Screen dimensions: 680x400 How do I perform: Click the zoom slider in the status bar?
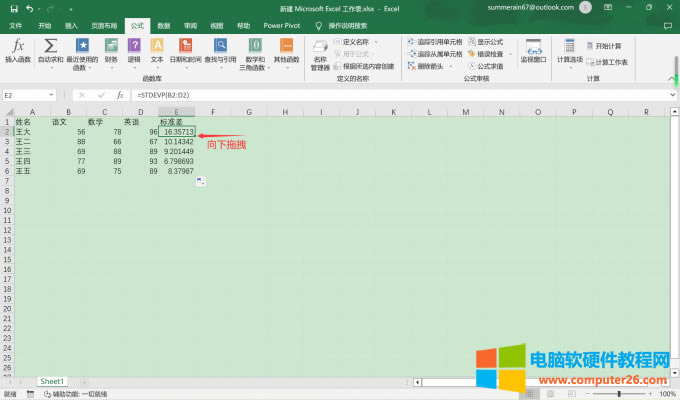pyautogui.click(x=620, y=394)
